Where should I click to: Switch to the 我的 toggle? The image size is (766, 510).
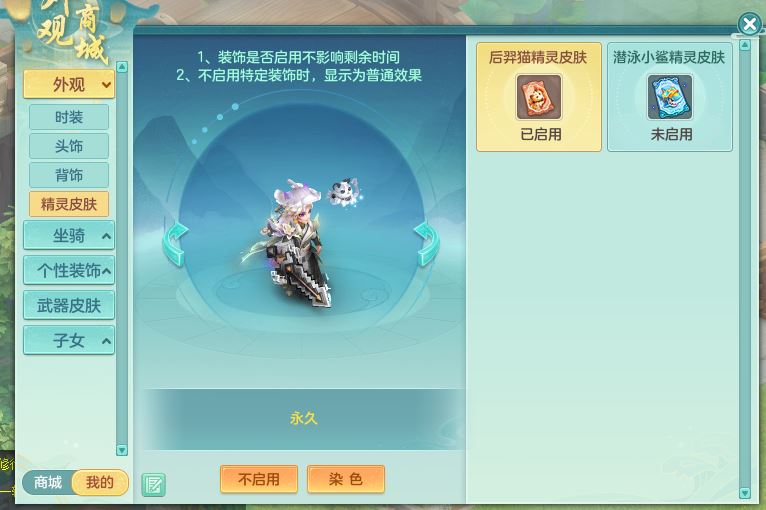(100, 483)
